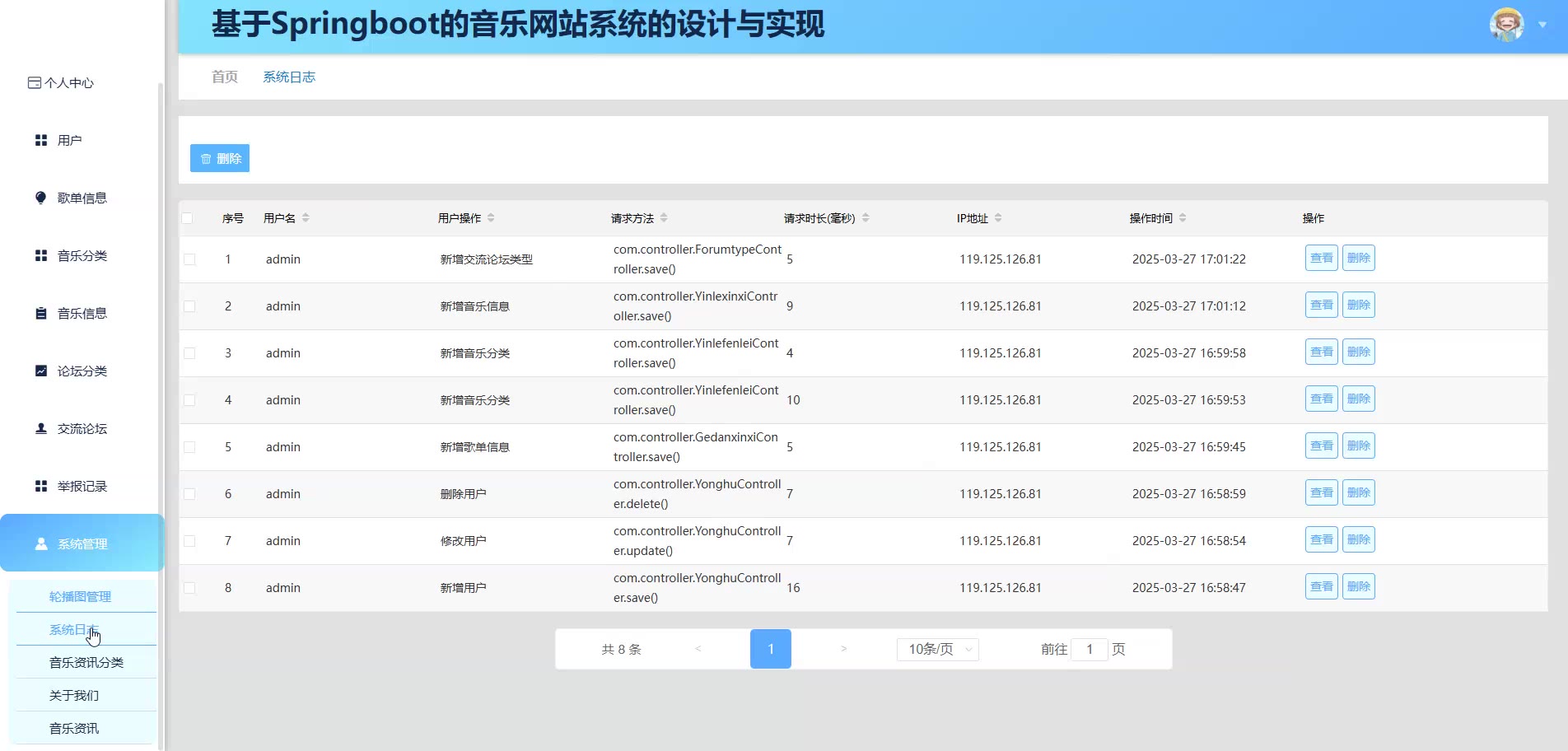
Task: Click the 举报记录 grid icon
Action: point(40,486)
